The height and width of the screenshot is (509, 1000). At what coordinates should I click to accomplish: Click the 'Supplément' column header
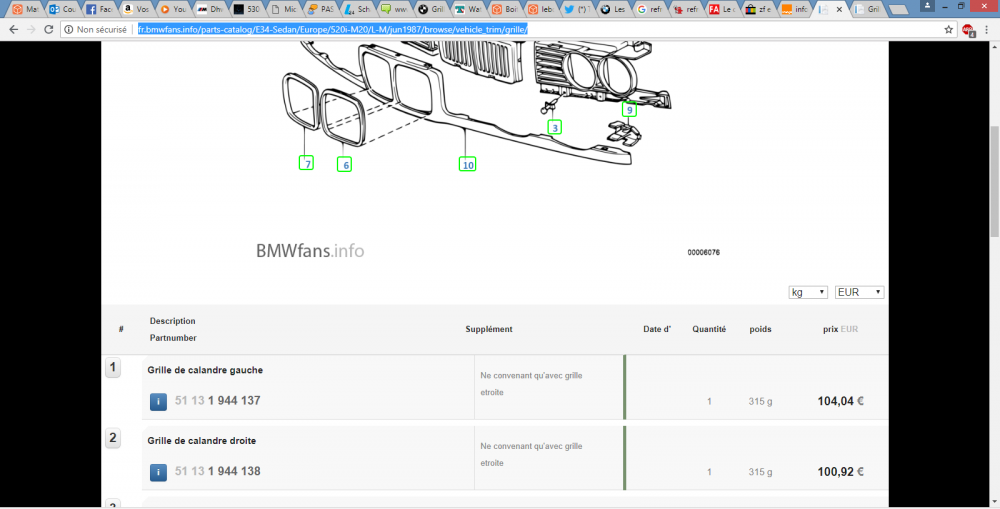pos(489,329)
